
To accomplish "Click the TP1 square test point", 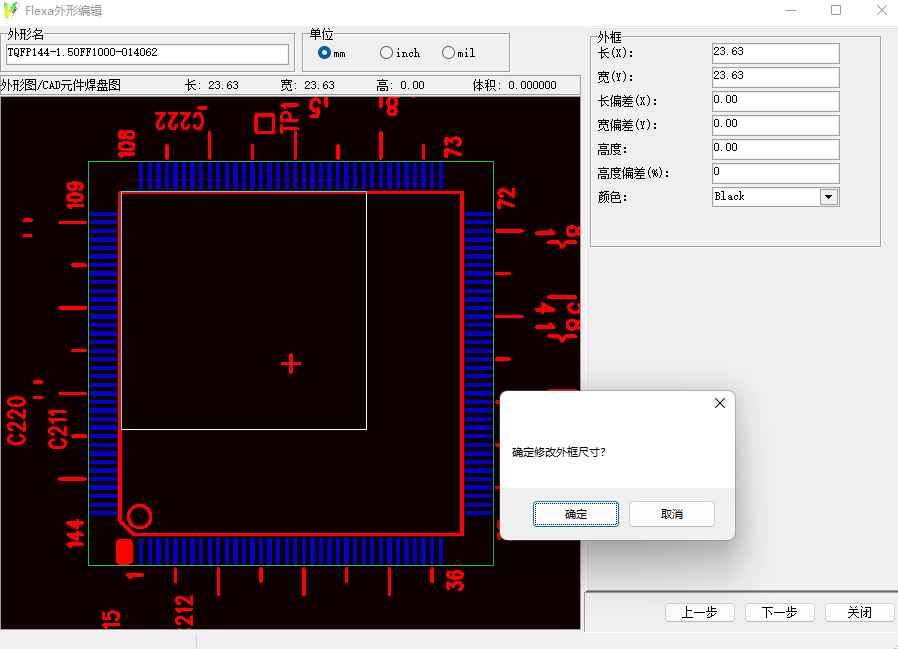I will 264,123.
